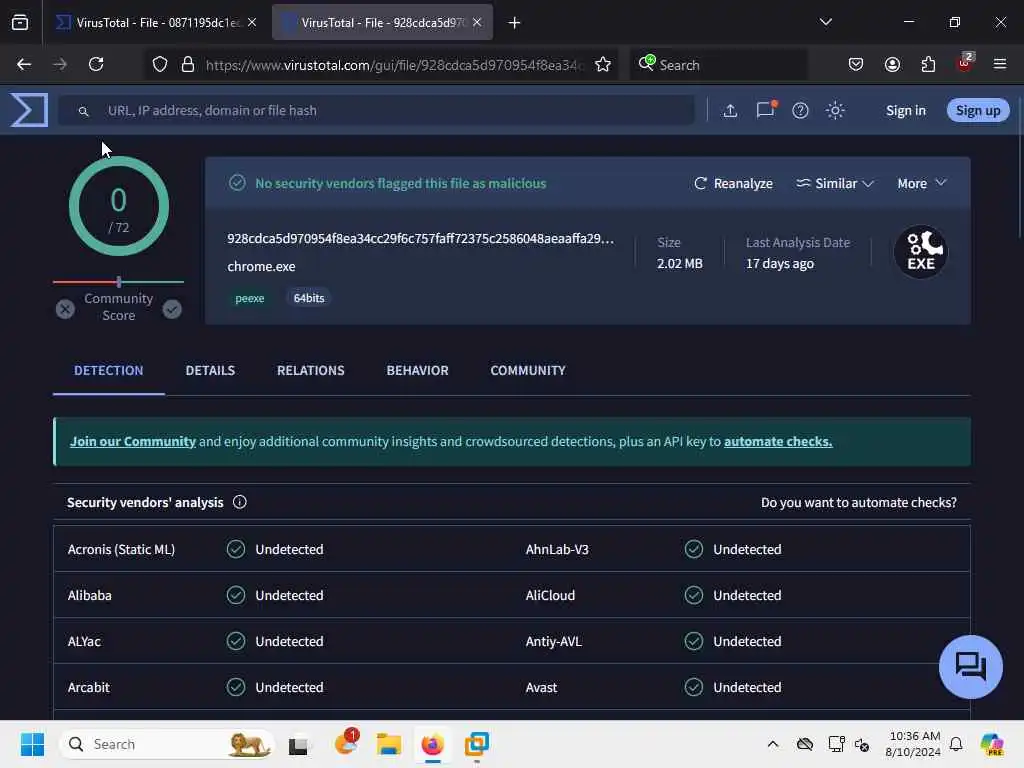Open Firefox hamburger menu

[1000, 64]
